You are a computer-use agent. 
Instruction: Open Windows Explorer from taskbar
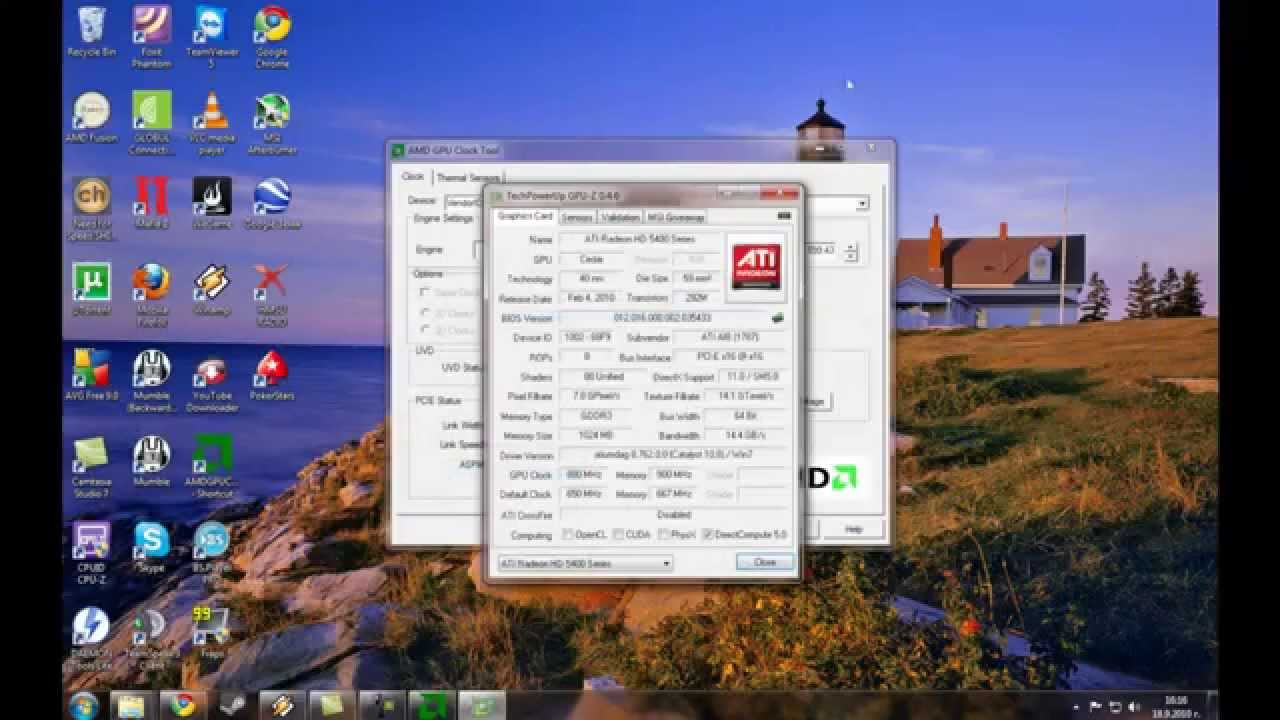coord(131,706)
